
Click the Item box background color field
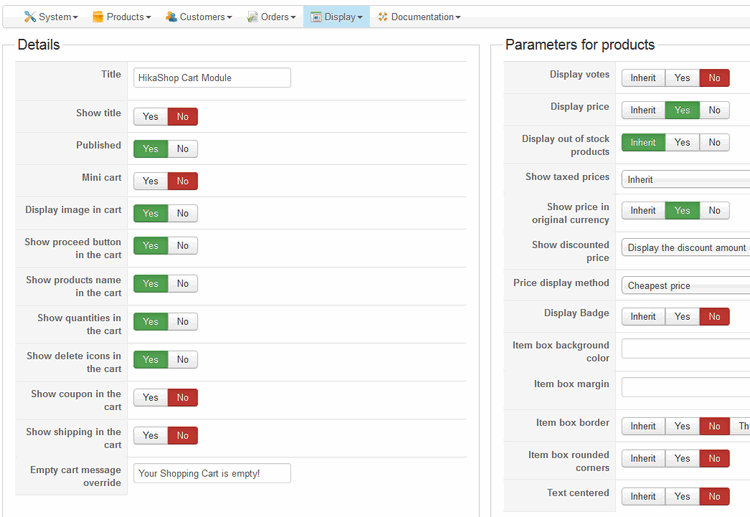tap(685, 349)
